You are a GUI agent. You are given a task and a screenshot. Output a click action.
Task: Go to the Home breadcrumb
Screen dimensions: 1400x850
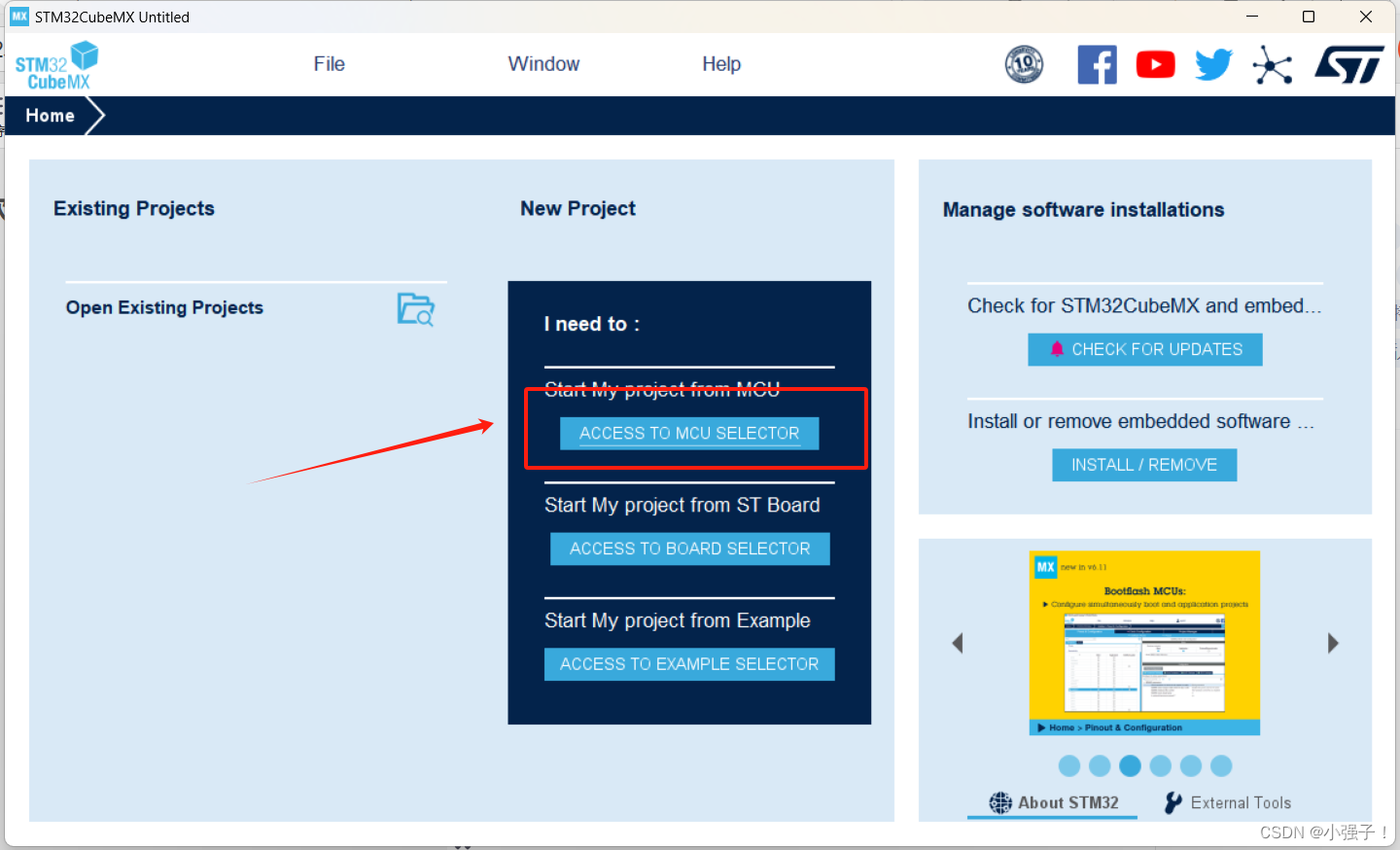50,116
